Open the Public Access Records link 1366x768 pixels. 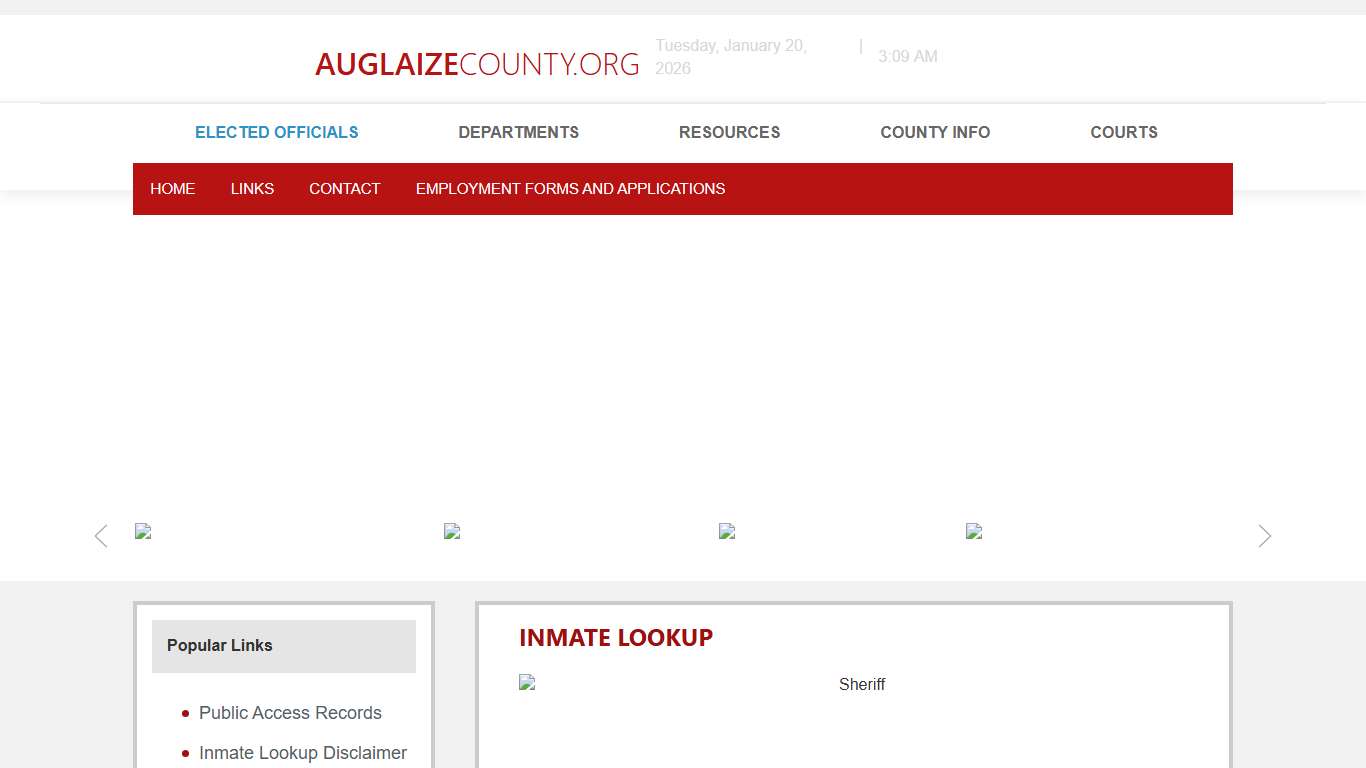coord(290,712)
